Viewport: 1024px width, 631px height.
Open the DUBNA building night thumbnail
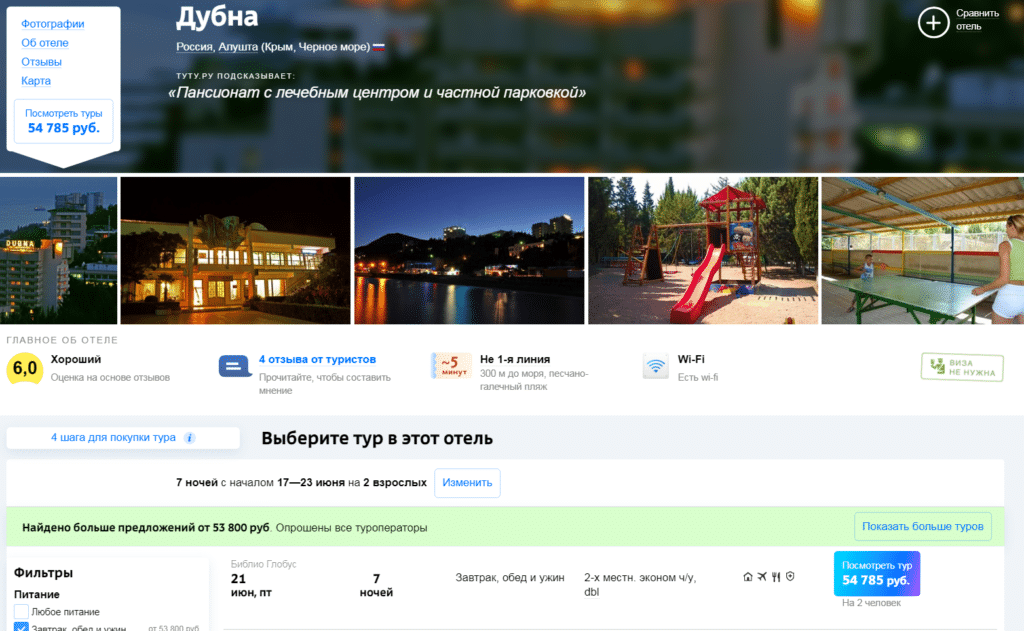(59, 250)
